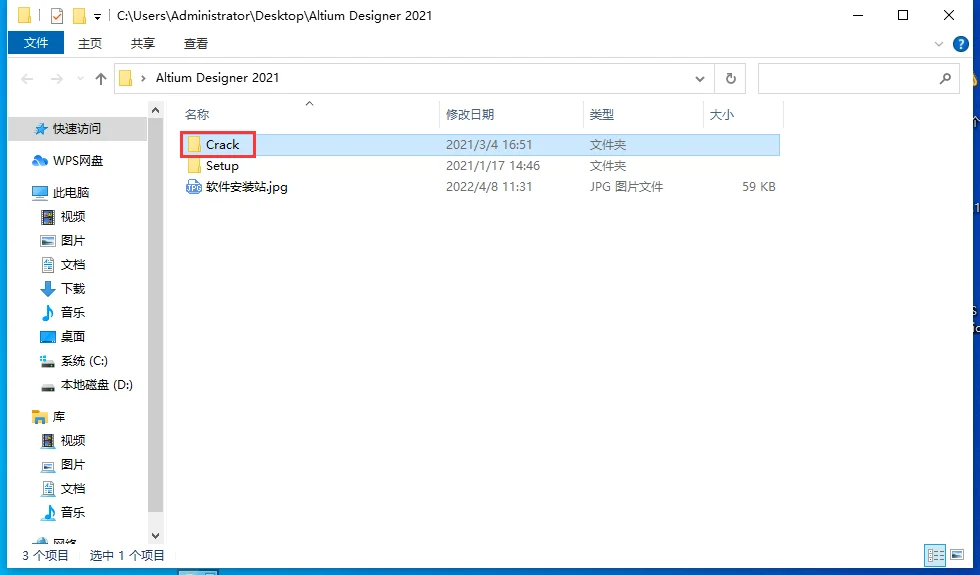
Task: Select the Crack folder
Action: [x=222, y=144]
